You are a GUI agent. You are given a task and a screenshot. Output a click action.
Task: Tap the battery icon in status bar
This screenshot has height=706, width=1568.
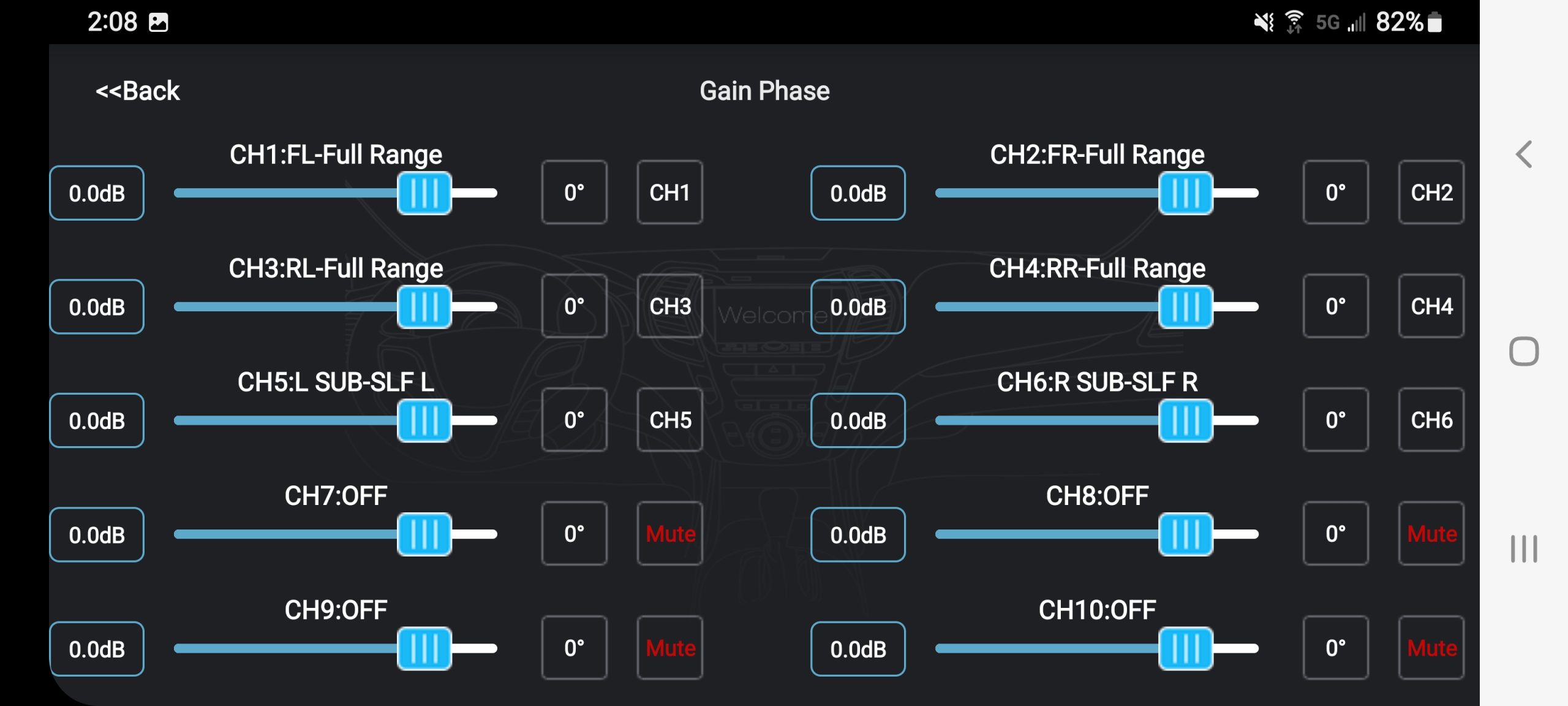pyautogui.click(x=1434, y=22)
